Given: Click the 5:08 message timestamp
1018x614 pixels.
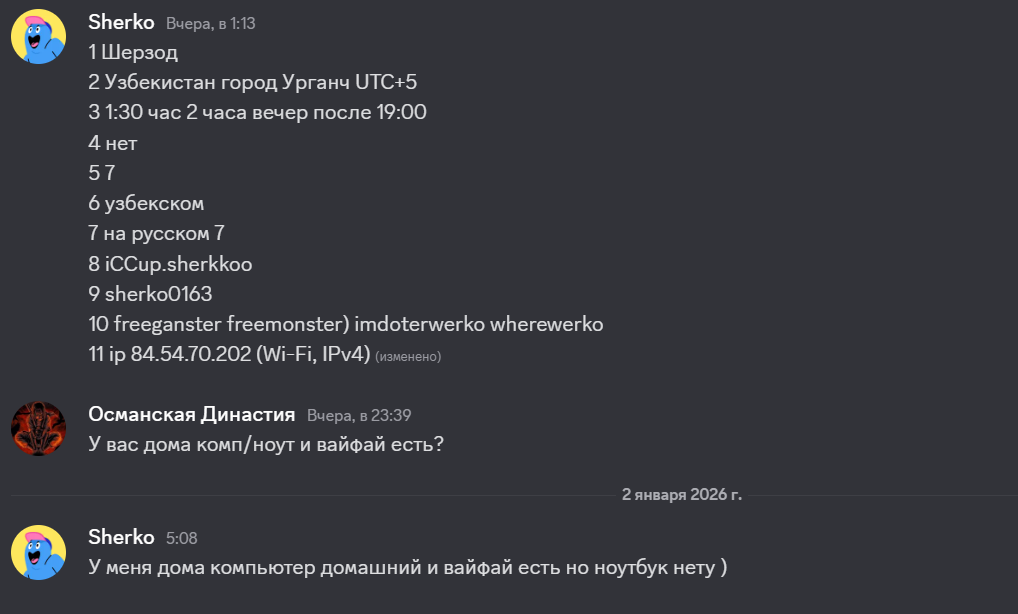Looking at the screenshot, I should coord(182,538).
